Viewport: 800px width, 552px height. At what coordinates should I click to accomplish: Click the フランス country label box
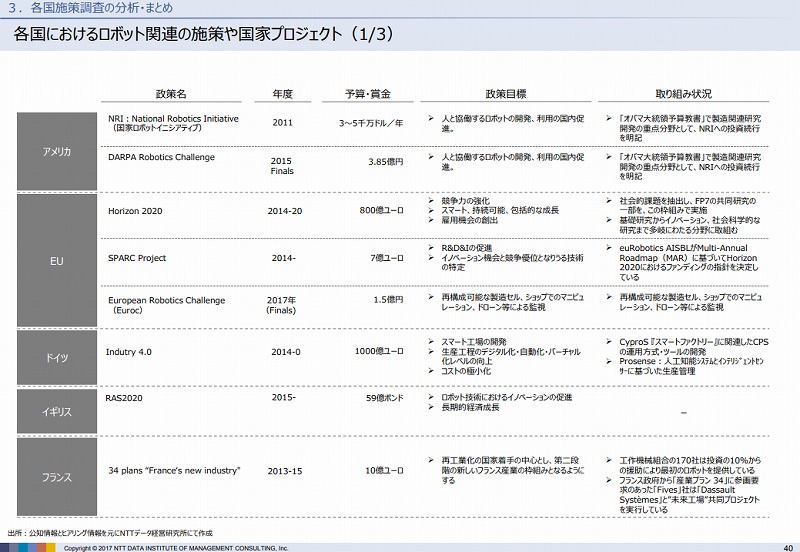(x=55, y=477)
